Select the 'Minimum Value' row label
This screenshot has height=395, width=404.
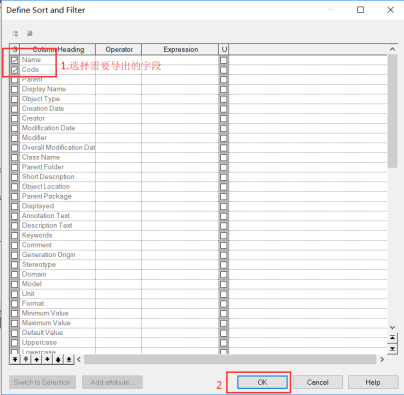(x=45, y=313)
